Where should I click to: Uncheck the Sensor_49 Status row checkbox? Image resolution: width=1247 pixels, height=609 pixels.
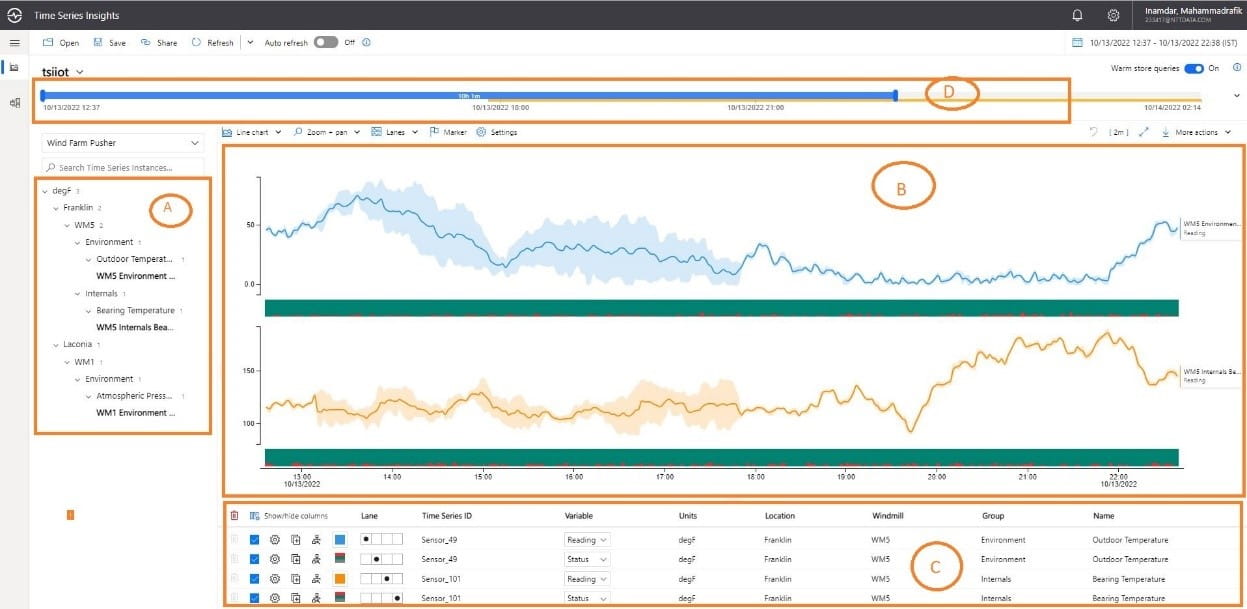tap(254, 558)
